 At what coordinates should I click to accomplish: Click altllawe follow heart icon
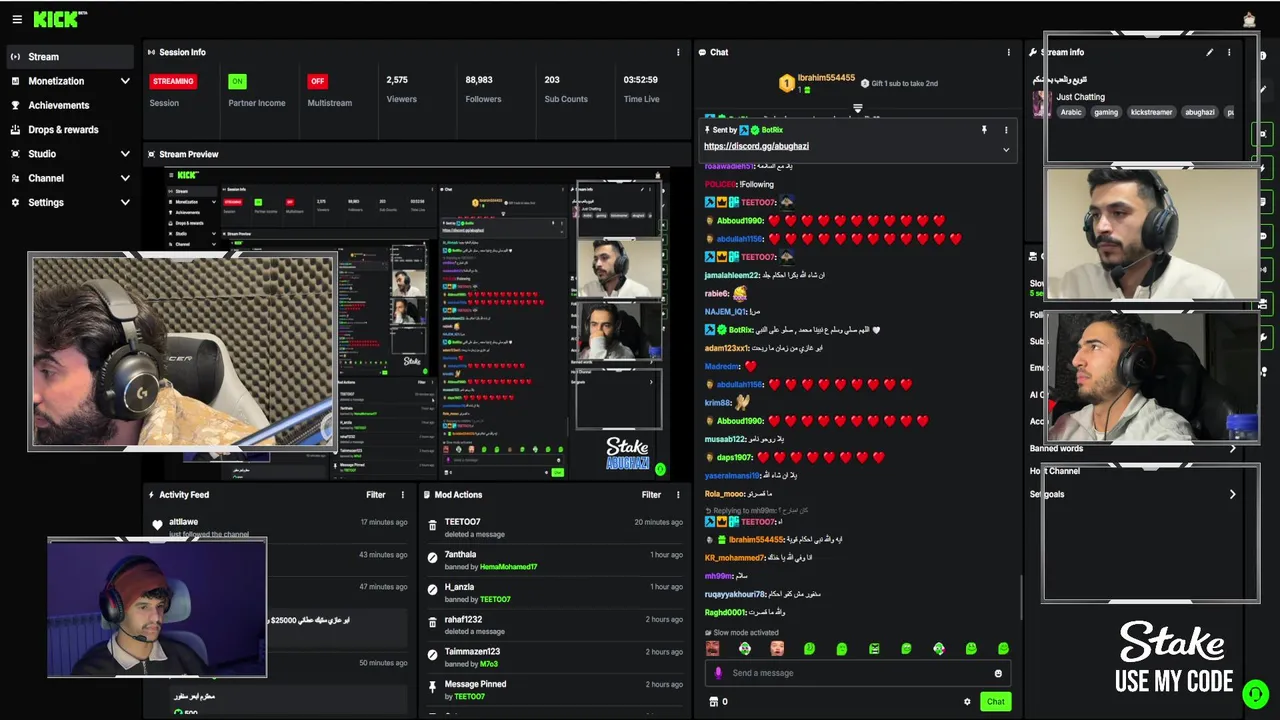[x=157, y=525]
